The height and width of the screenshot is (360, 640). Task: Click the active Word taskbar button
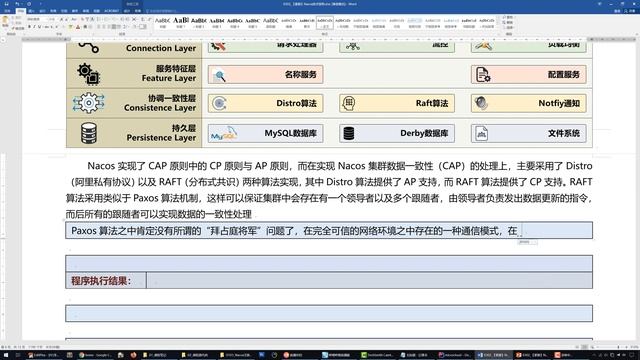coord(493,355)
